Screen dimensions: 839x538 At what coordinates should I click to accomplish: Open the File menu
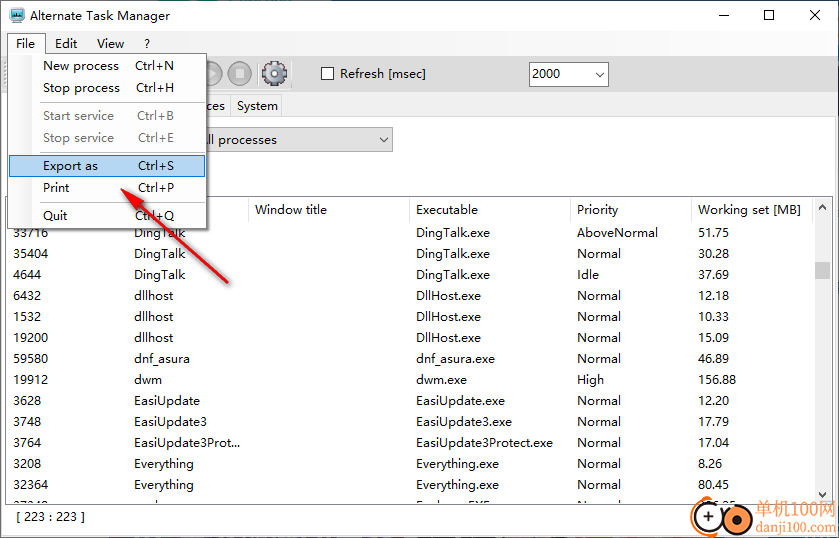(25, 43)
